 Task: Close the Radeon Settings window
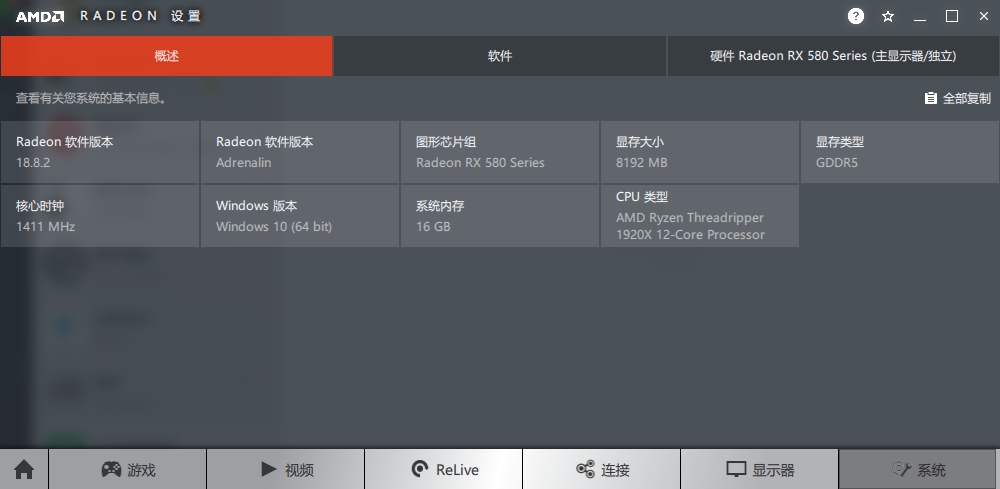pos(983,17)
